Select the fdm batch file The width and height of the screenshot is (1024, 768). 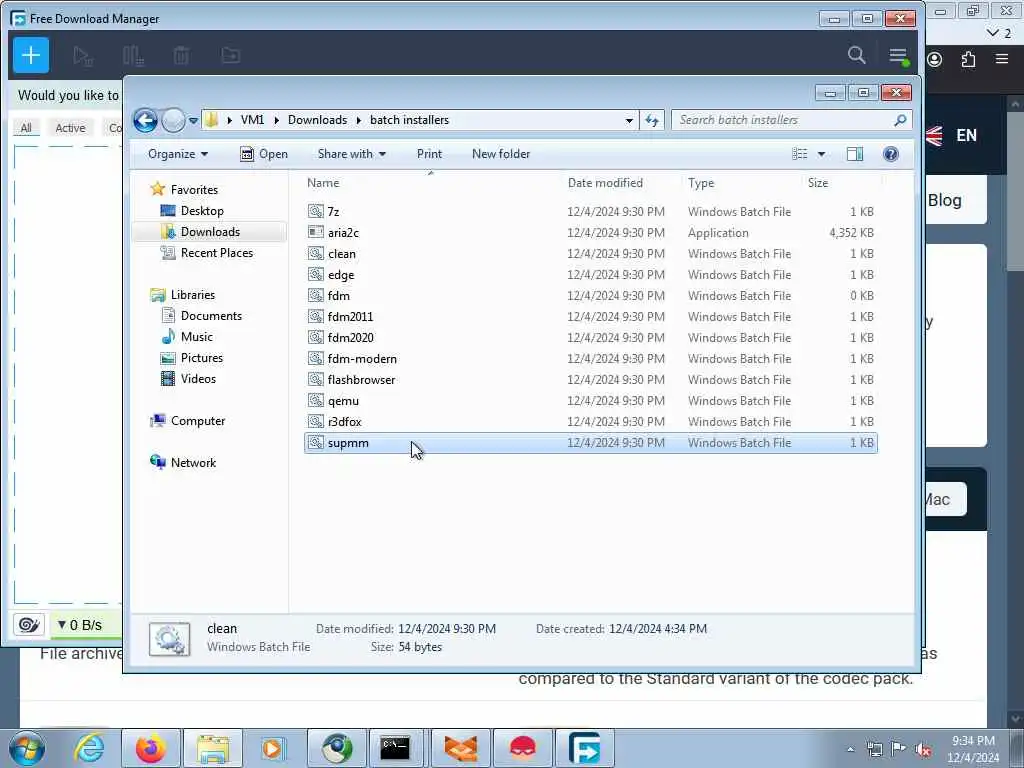click(591, 295)
